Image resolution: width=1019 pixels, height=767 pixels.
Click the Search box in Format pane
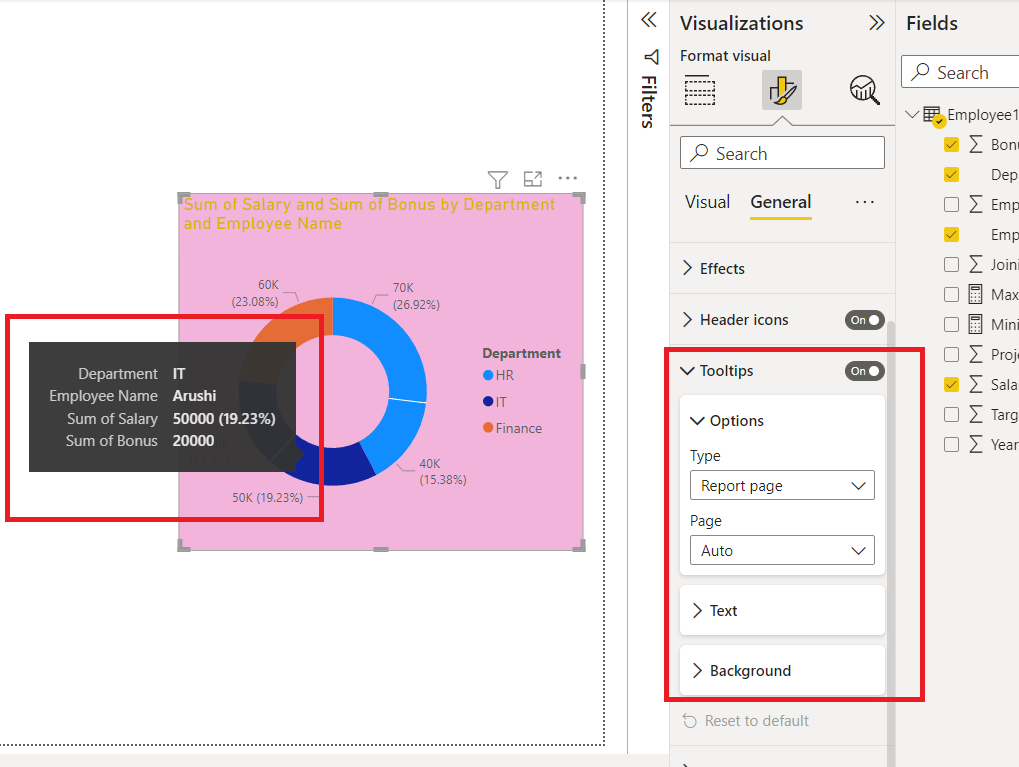pyautogui.click(x=782, y=153)
